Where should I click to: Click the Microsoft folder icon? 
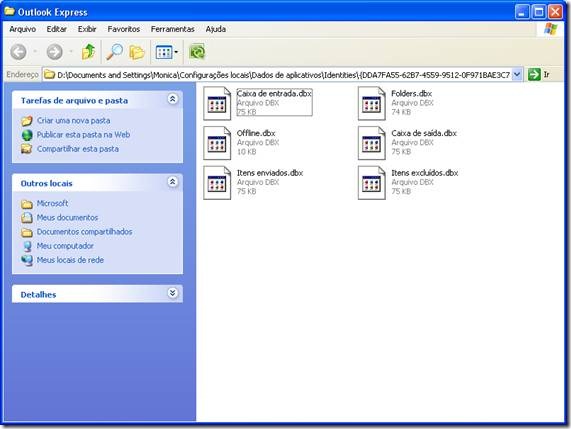pyautogui.click(x=27, y=204)
